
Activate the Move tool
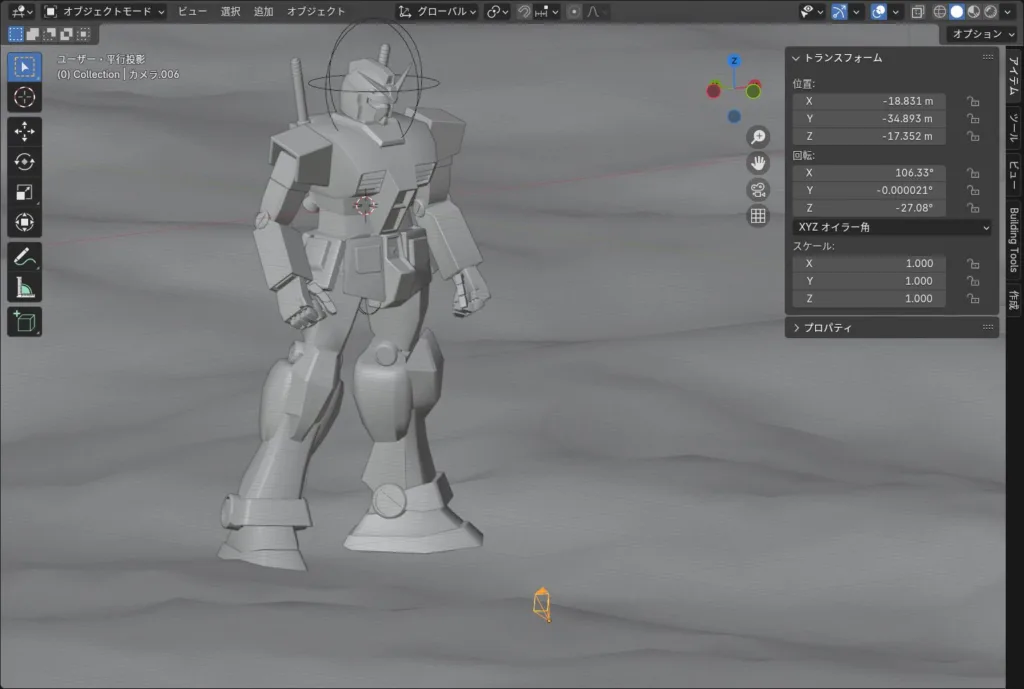[24, 131]
